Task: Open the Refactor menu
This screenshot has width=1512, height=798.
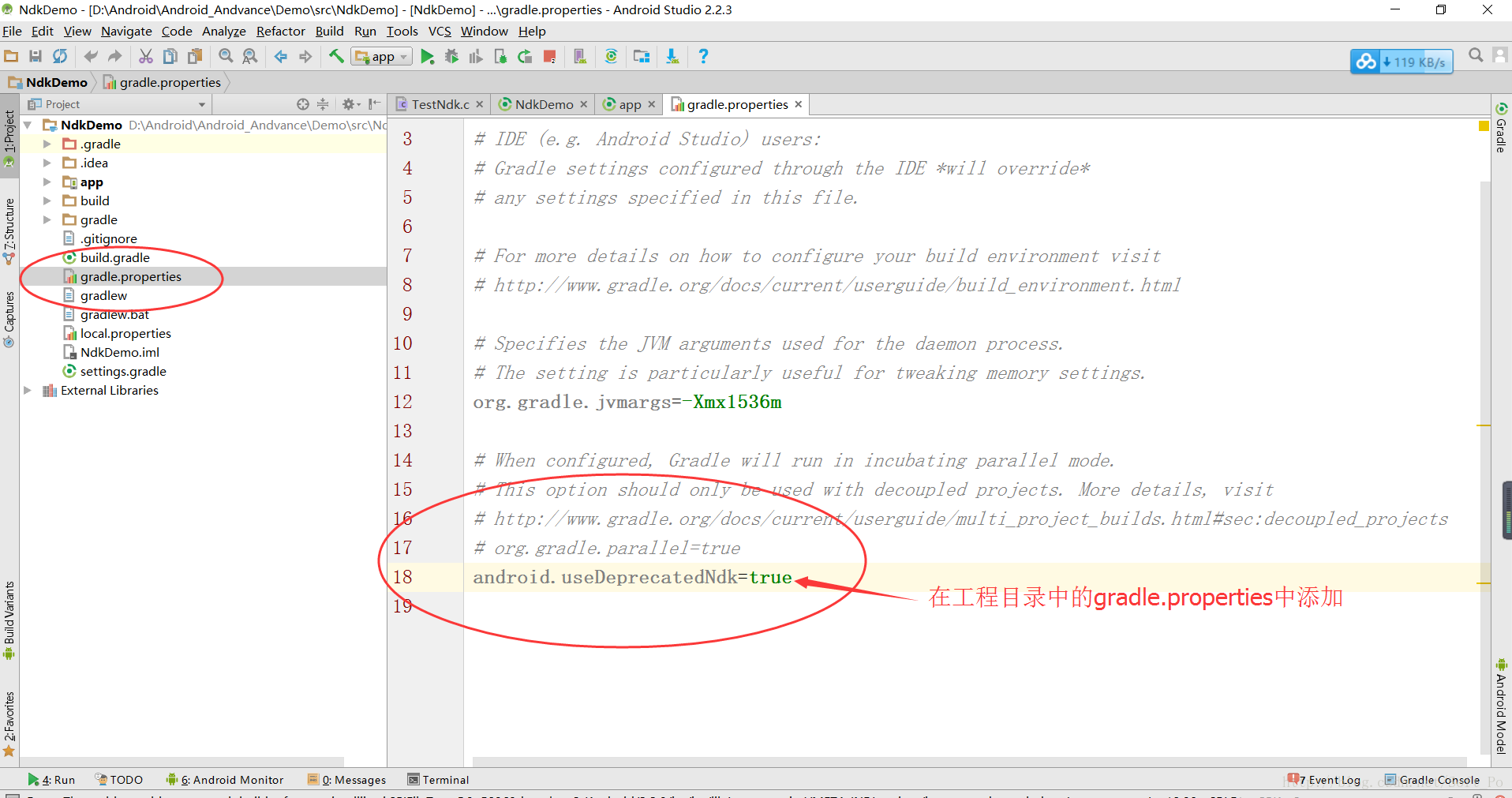Action: (280, 32)
